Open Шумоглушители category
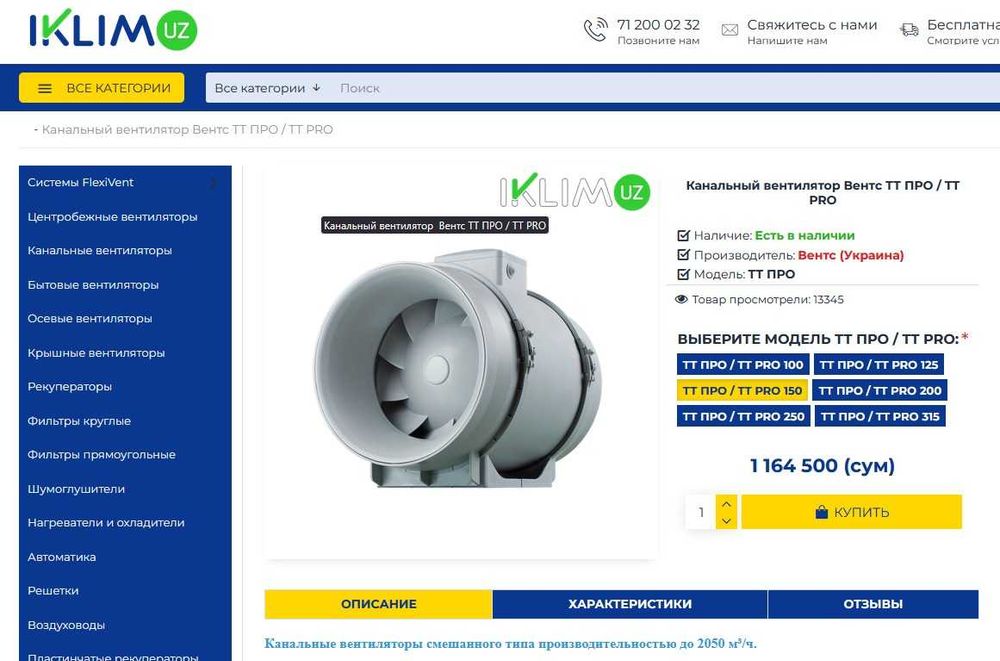Screen dimensions: 1000x661 pyautogui.click(x=76, y=489)
